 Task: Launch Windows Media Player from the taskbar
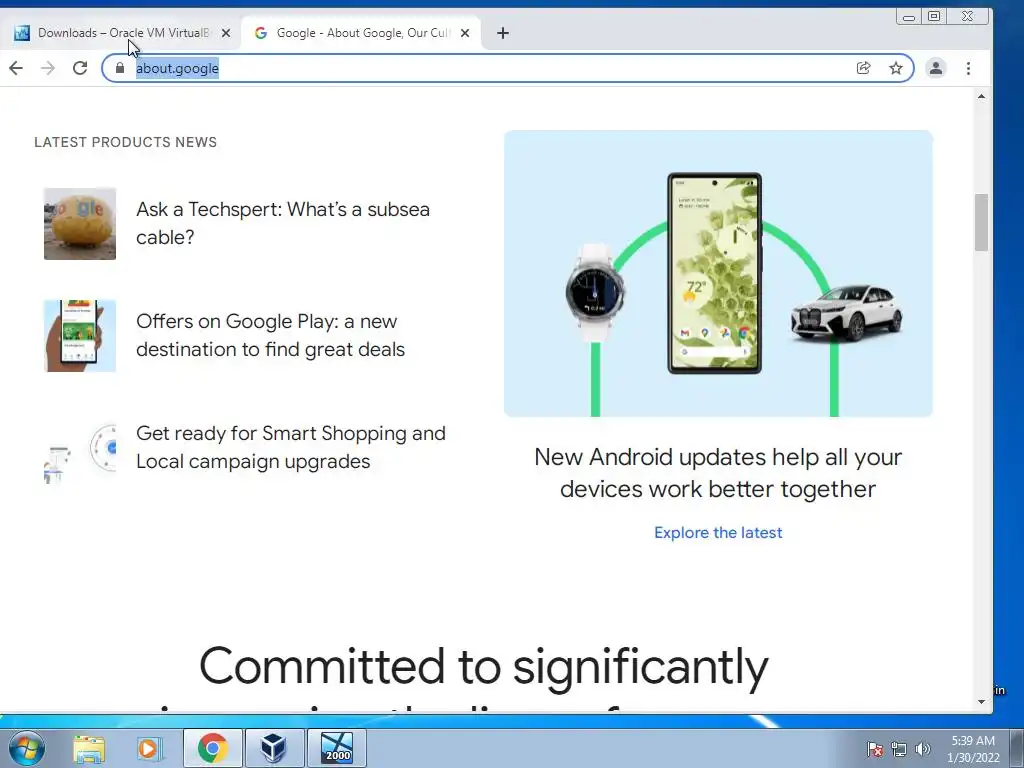tap(149, 748)
